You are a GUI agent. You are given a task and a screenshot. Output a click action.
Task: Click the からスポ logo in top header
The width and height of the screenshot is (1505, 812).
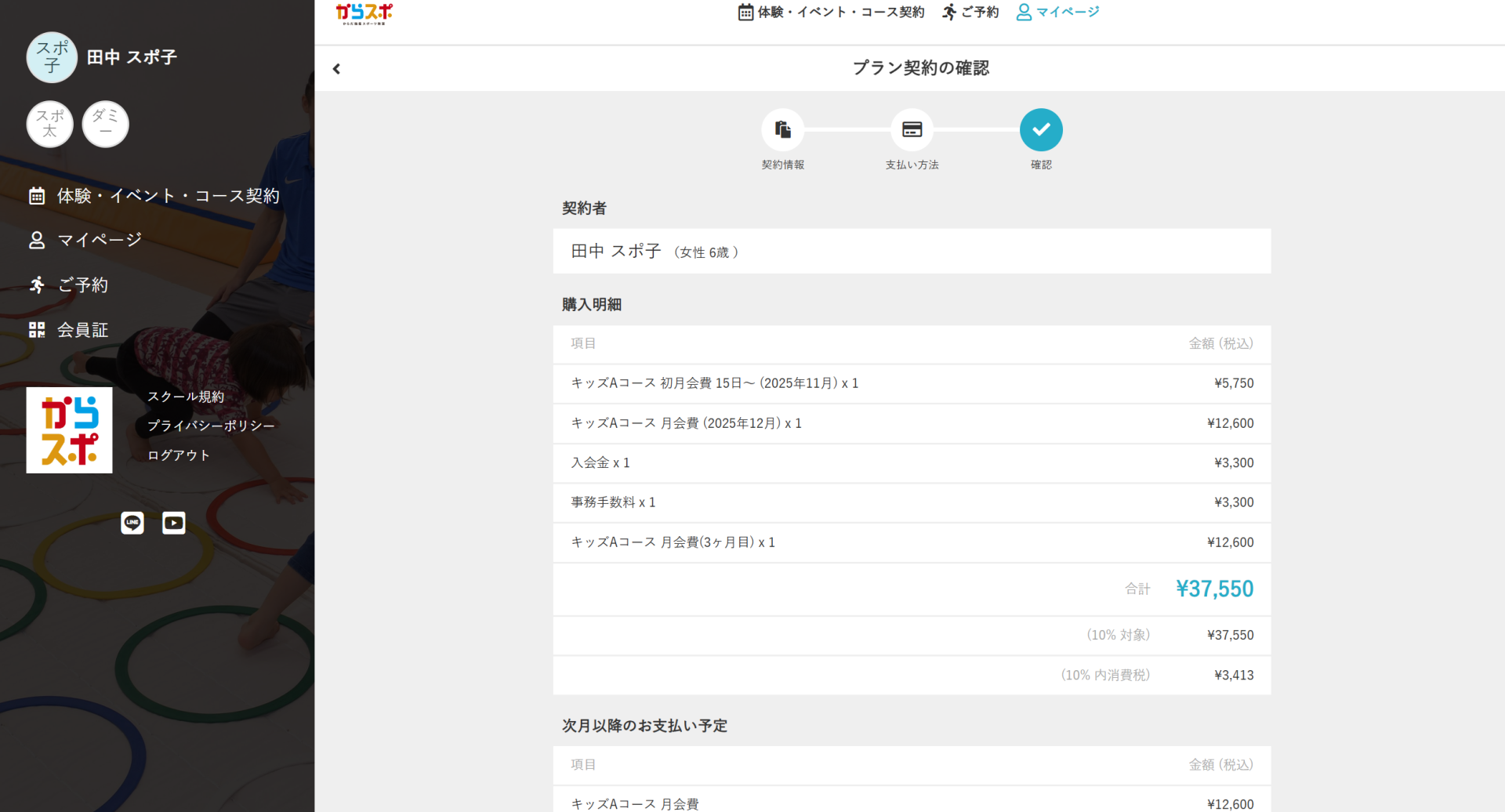[364, 13]
